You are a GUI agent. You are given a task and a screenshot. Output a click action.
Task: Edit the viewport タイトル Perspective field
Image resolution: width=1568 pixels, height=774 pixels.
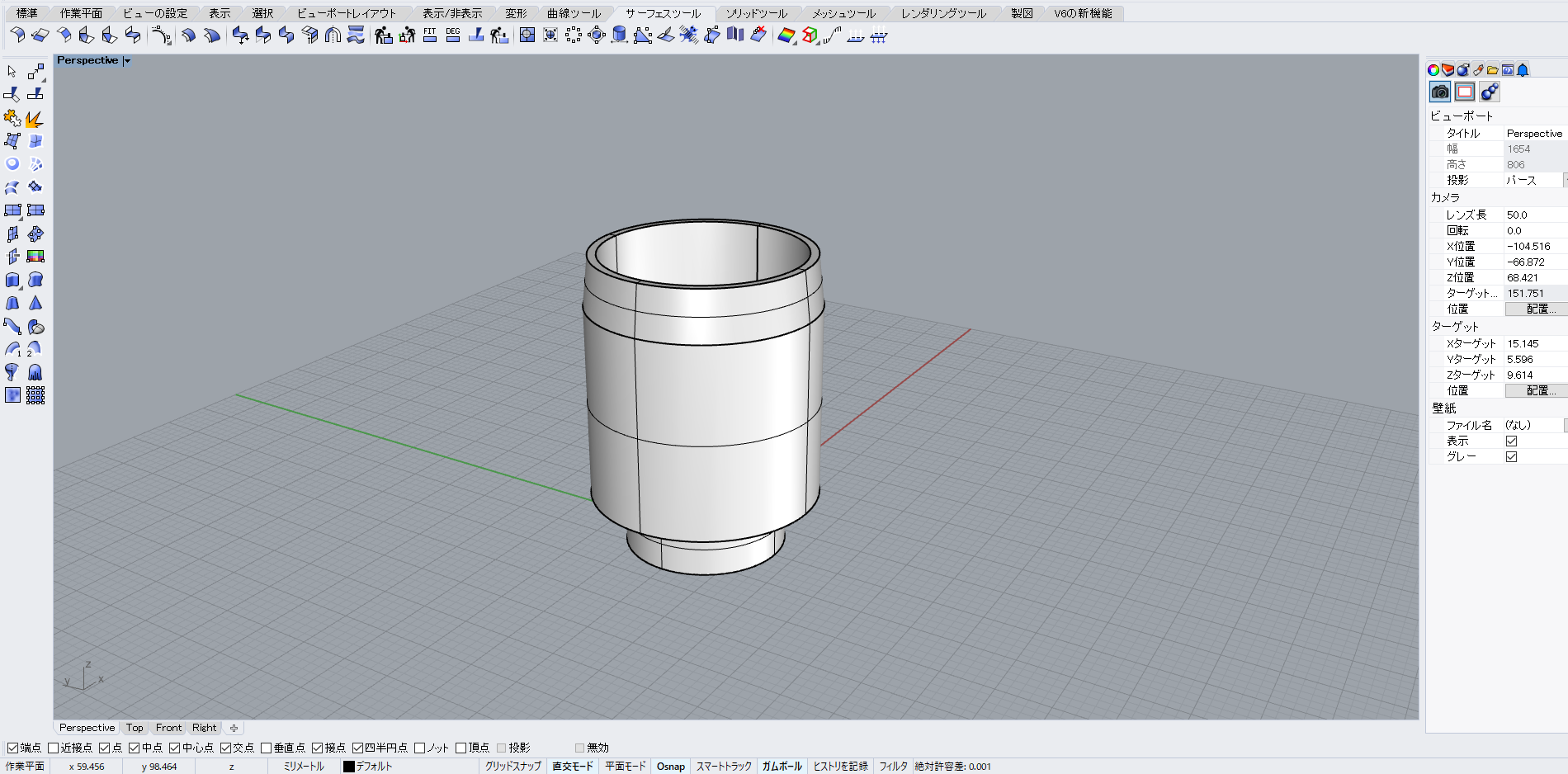pos(1535,133)
